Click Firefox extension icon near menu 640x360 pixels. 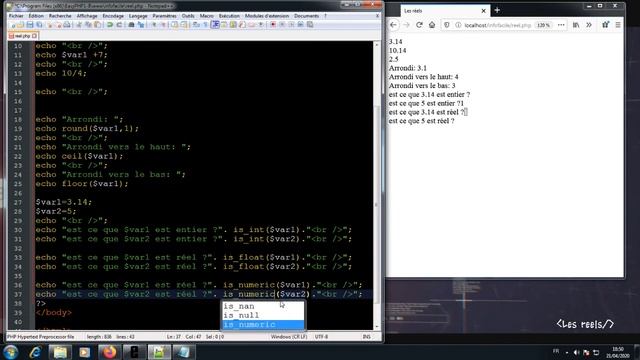[605, 25]
